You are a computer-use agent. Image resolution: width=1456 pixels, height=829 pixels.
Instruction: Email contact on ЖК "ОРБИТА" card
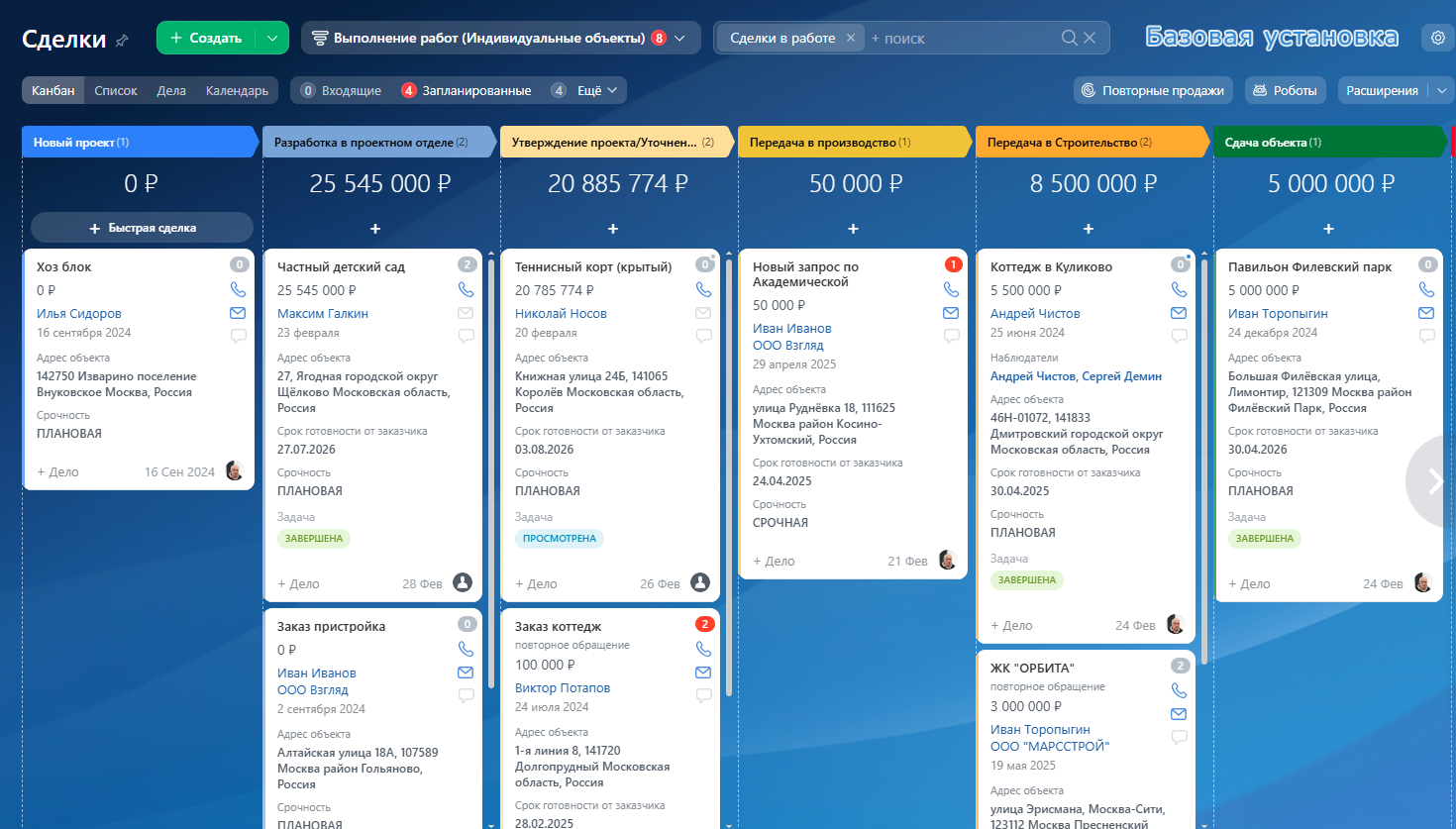(1179, 714)
